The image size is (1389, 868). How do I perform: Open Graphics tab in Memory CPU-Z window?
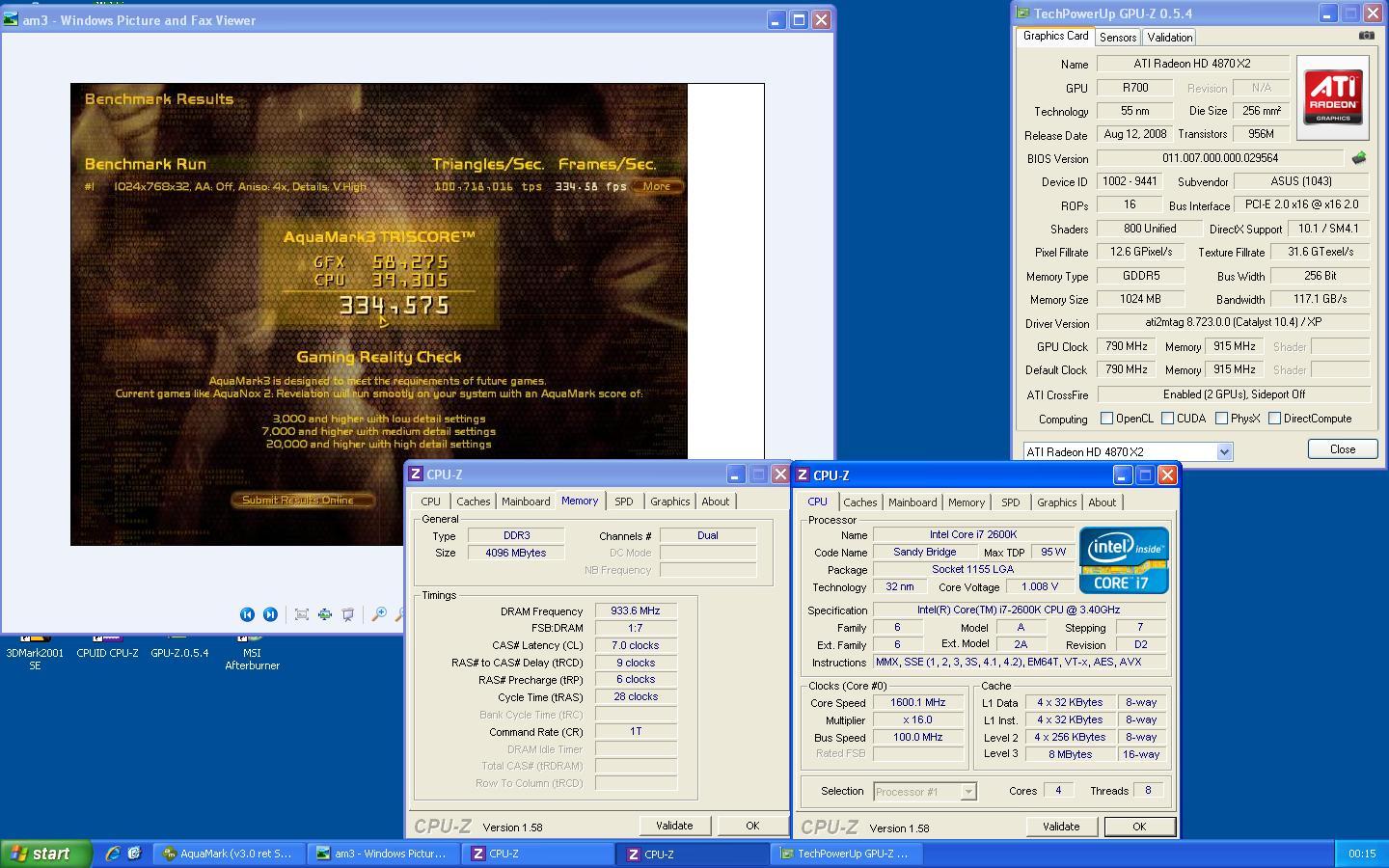(669, 502)
